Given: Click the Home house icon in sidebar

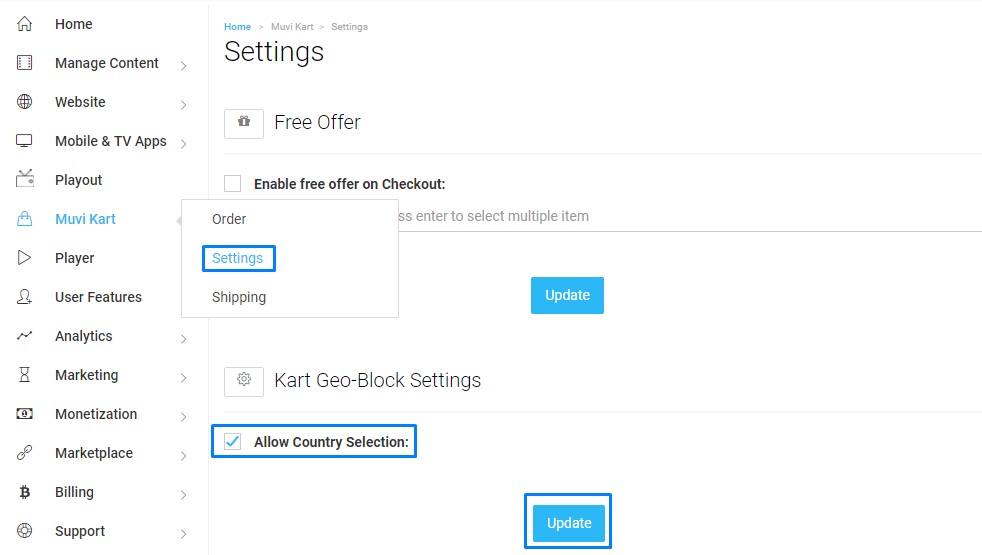Looking at the screenshot, I should (24, 24).
